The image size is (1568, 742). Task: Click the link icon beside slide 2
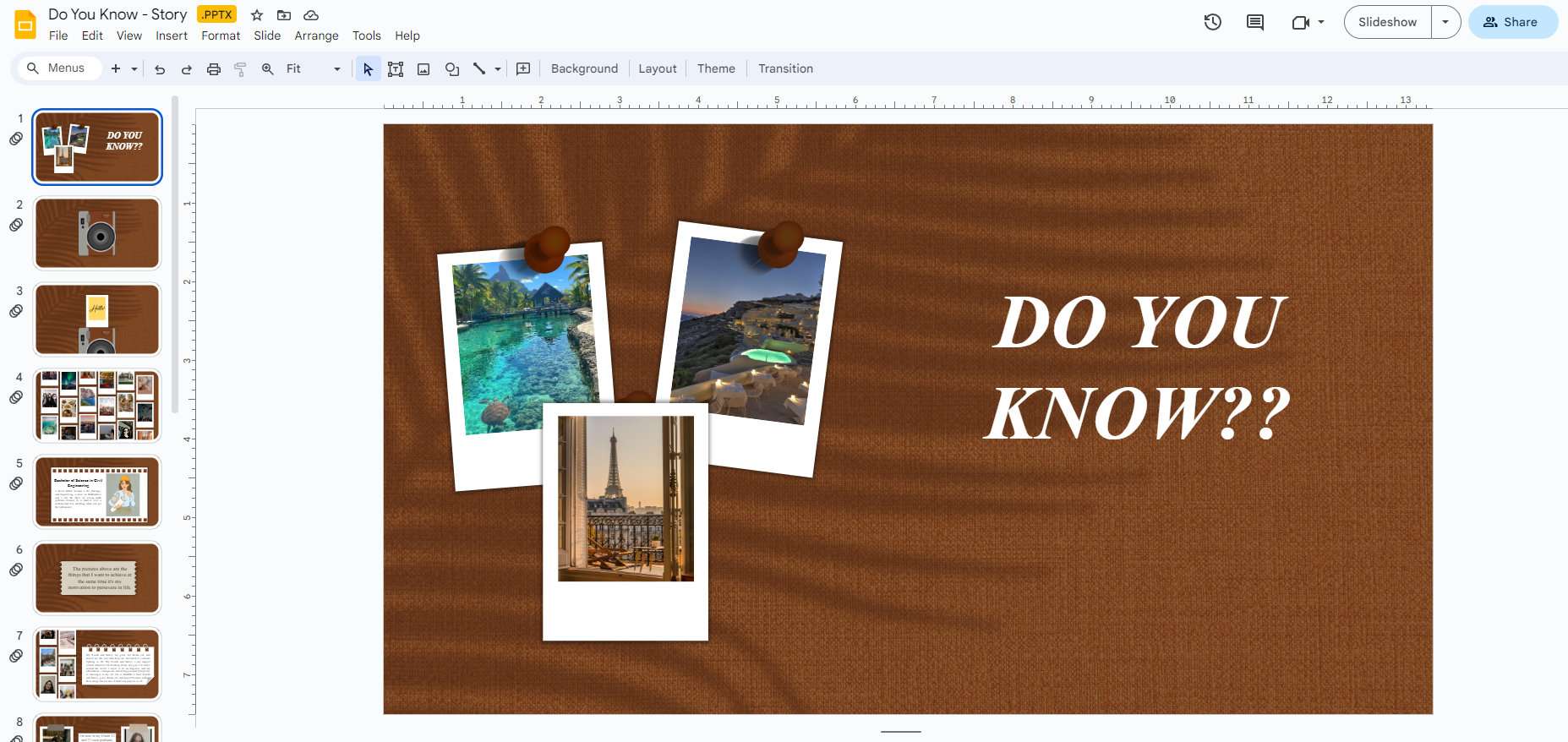click(16, 226)
